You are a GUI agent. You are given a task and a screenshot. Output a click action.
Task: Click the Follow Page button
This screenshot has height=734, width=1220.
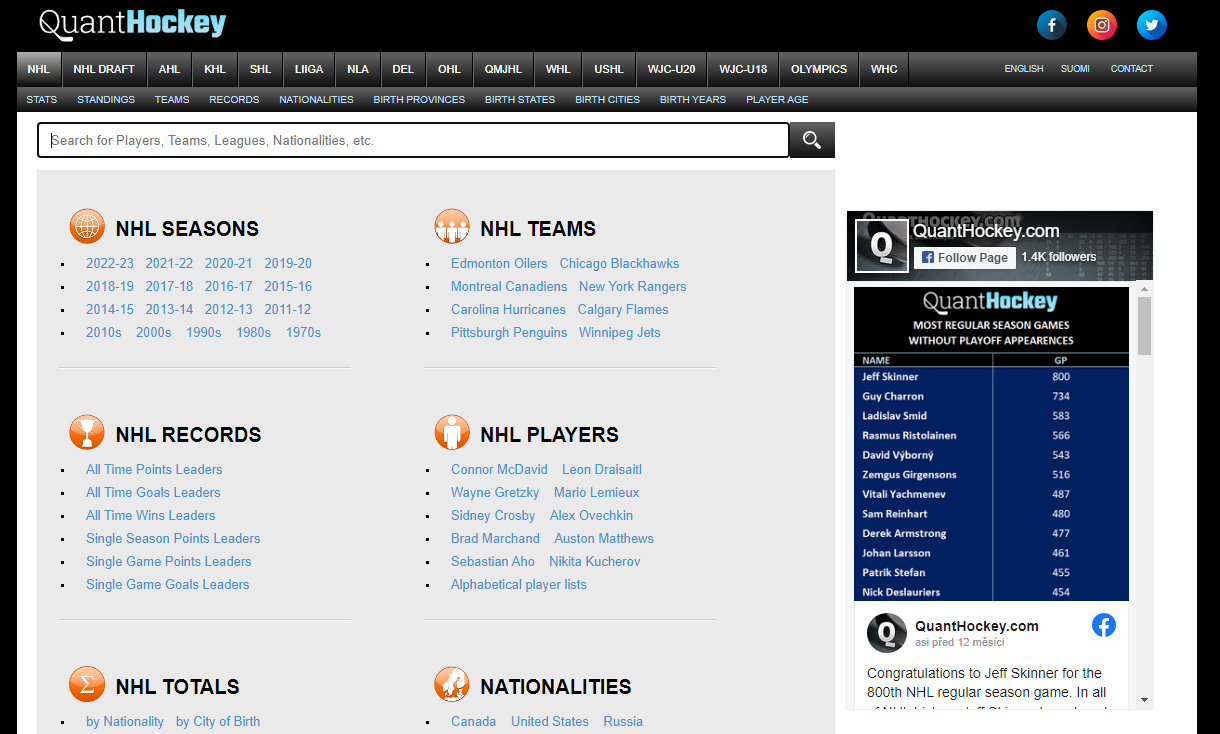pos(965,257)
